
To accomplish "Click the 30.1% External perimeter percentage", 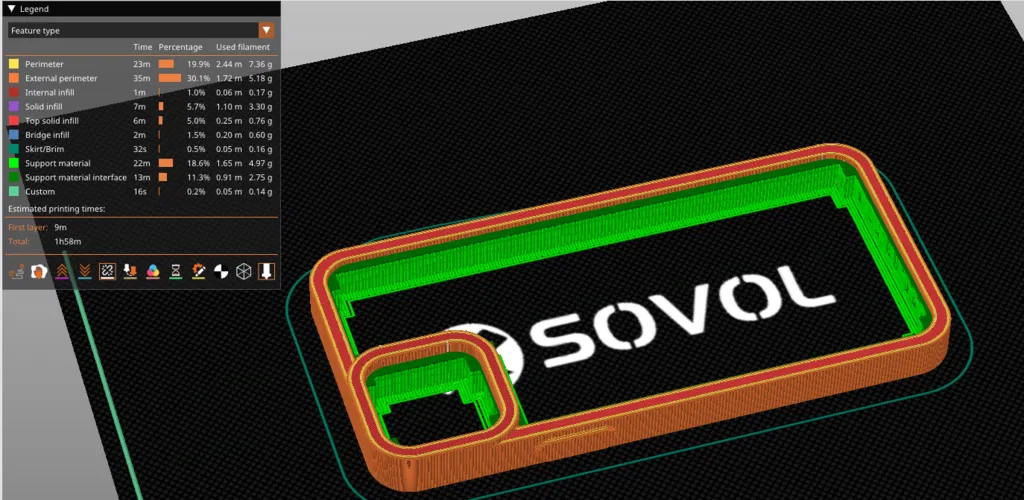I will point(198,78).
